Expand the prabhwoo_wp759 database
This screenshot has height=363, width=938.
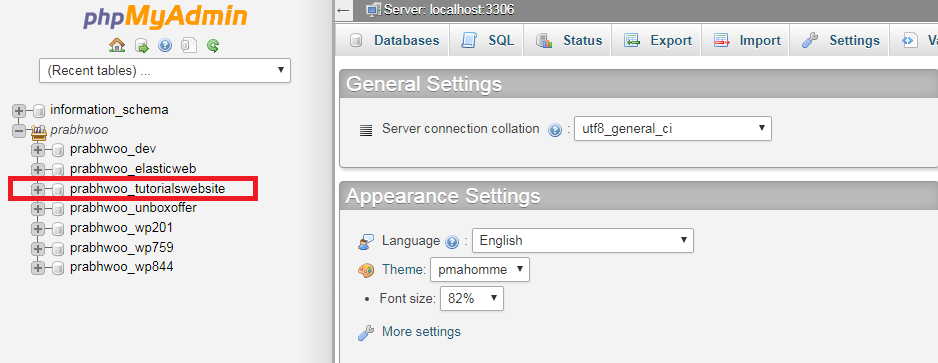pos(38,248)
